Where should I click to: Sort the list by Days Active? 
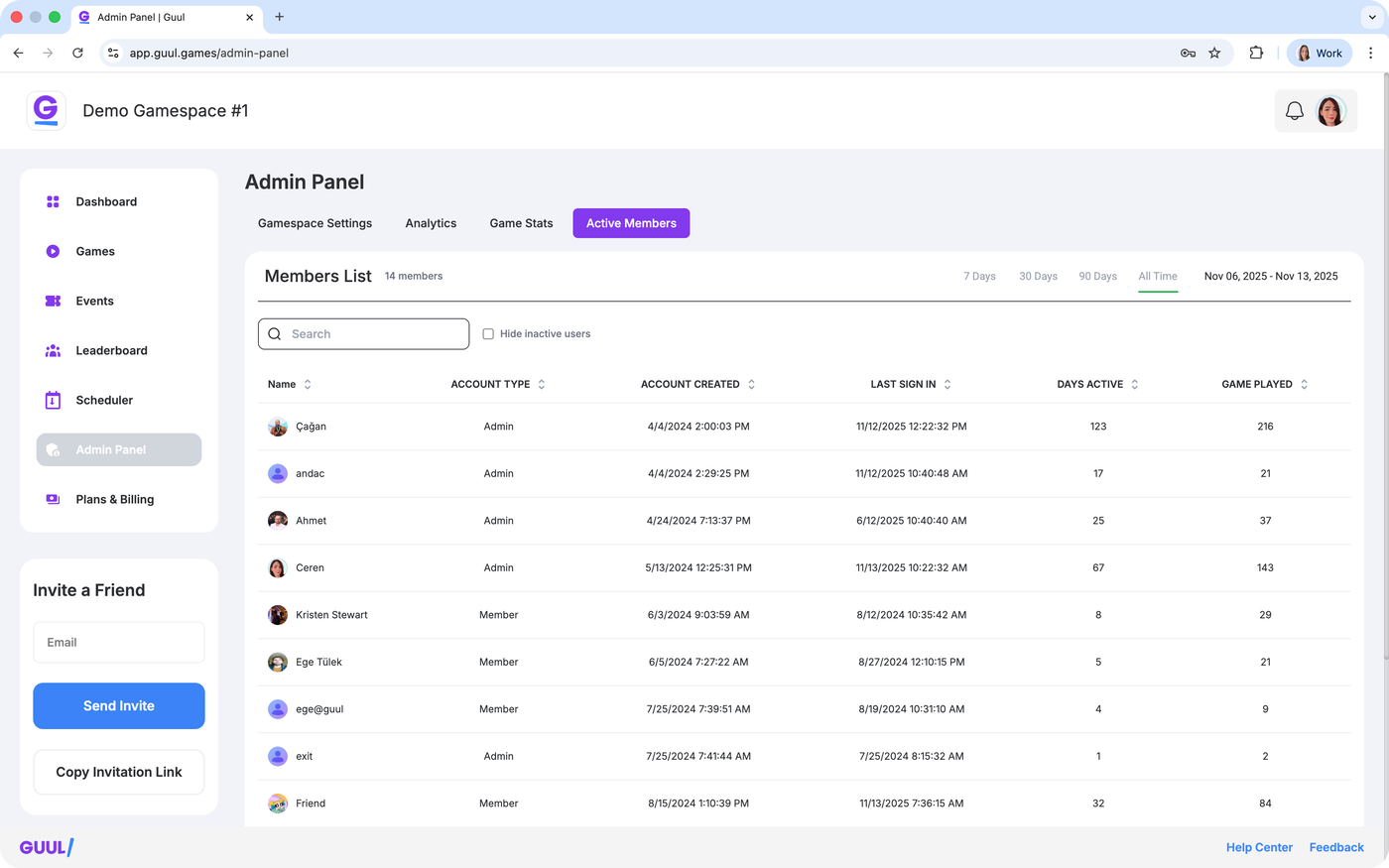(x=1134, y=385)
